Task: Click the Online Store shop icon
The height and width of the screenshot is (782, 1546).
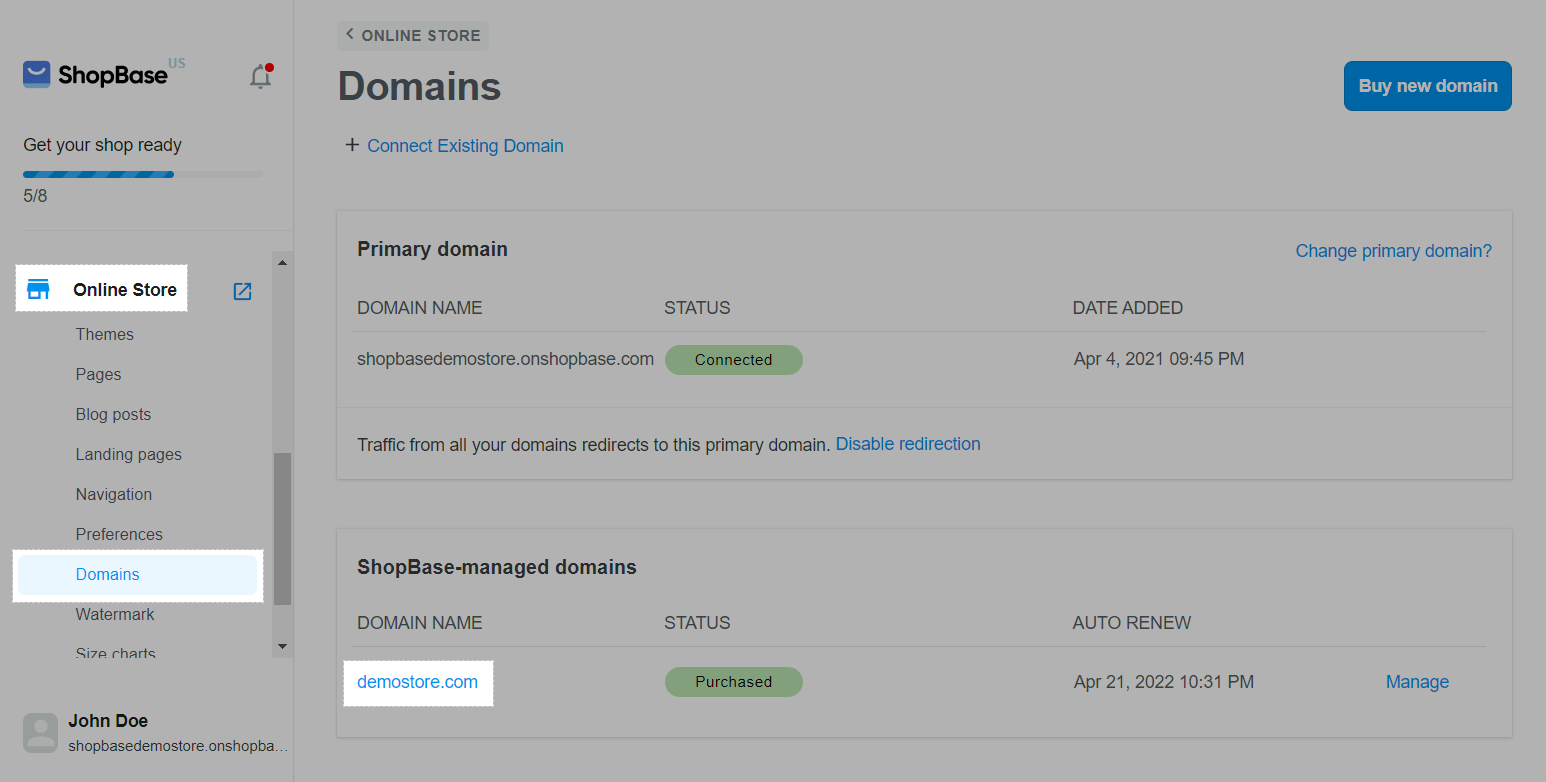Action: click(38, 290)
